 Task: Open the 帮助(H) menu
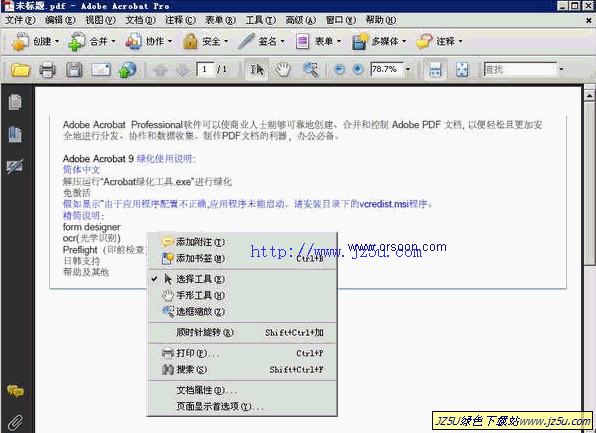tap(380, 20)
